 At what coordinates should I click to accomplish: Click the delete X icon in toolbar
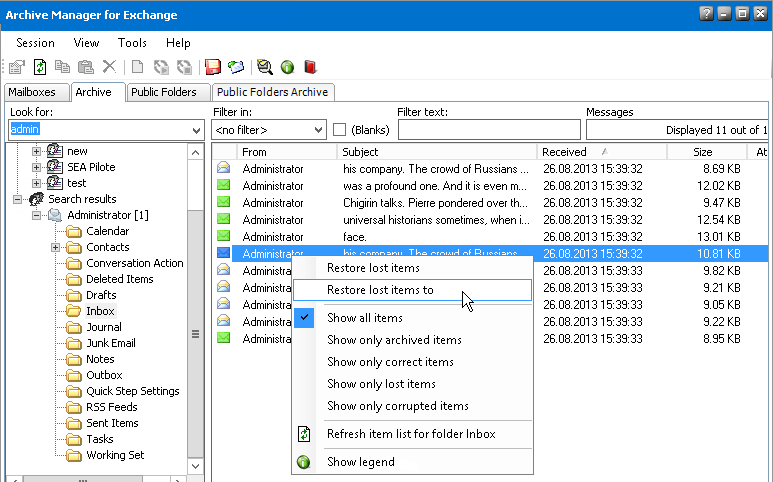point(109,67)
